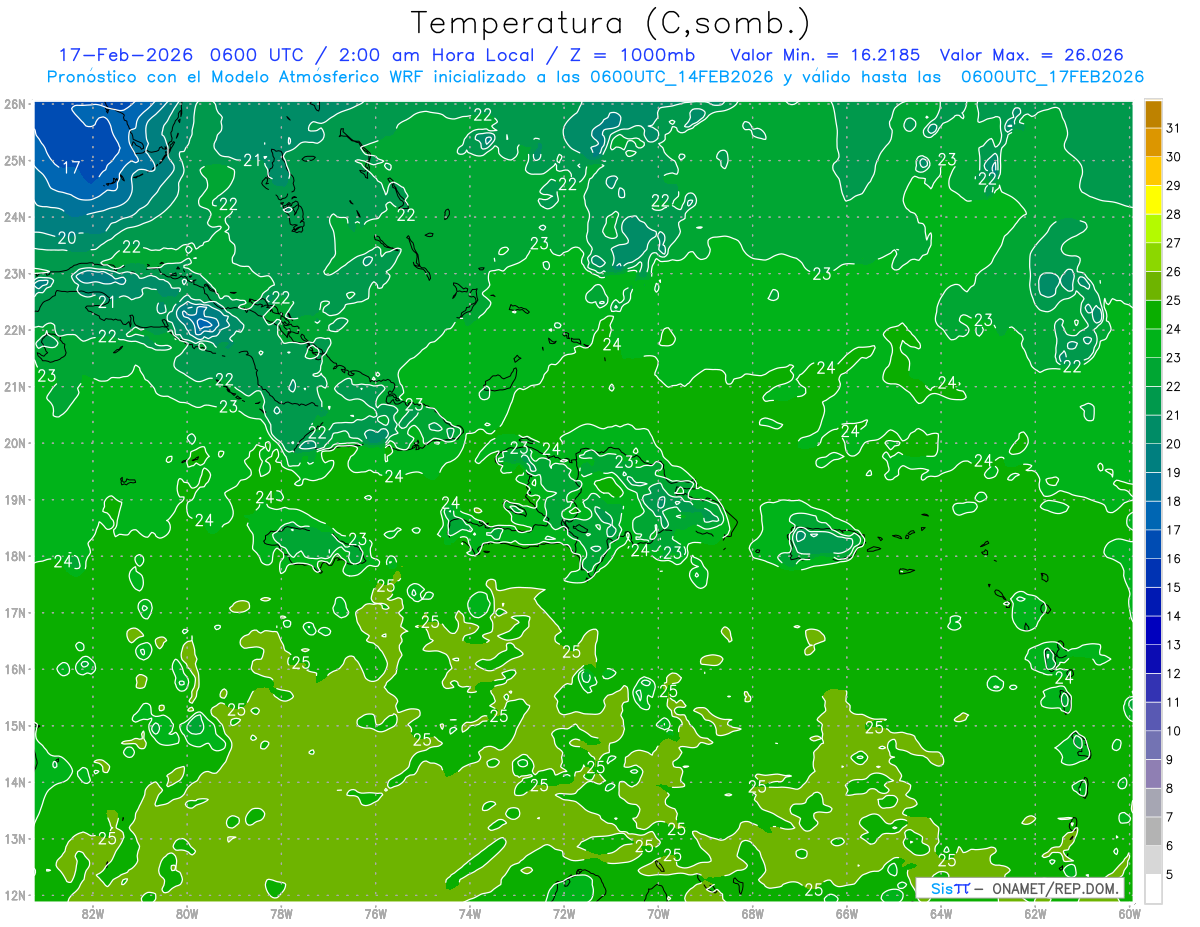Click the '62W' longitude axis label
Viewport: 1200px width, 927px height.
pyautogui.click(x=1035, y=913)
